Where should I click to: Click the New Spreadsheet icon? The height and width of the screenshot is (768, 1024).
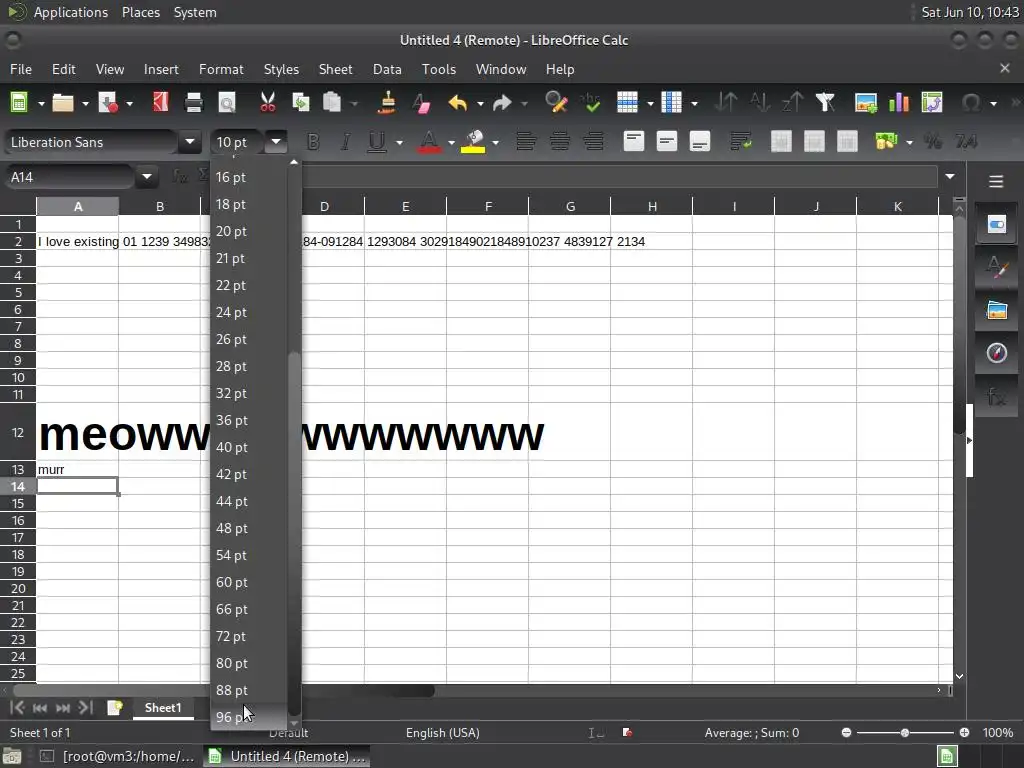point(19,103)
